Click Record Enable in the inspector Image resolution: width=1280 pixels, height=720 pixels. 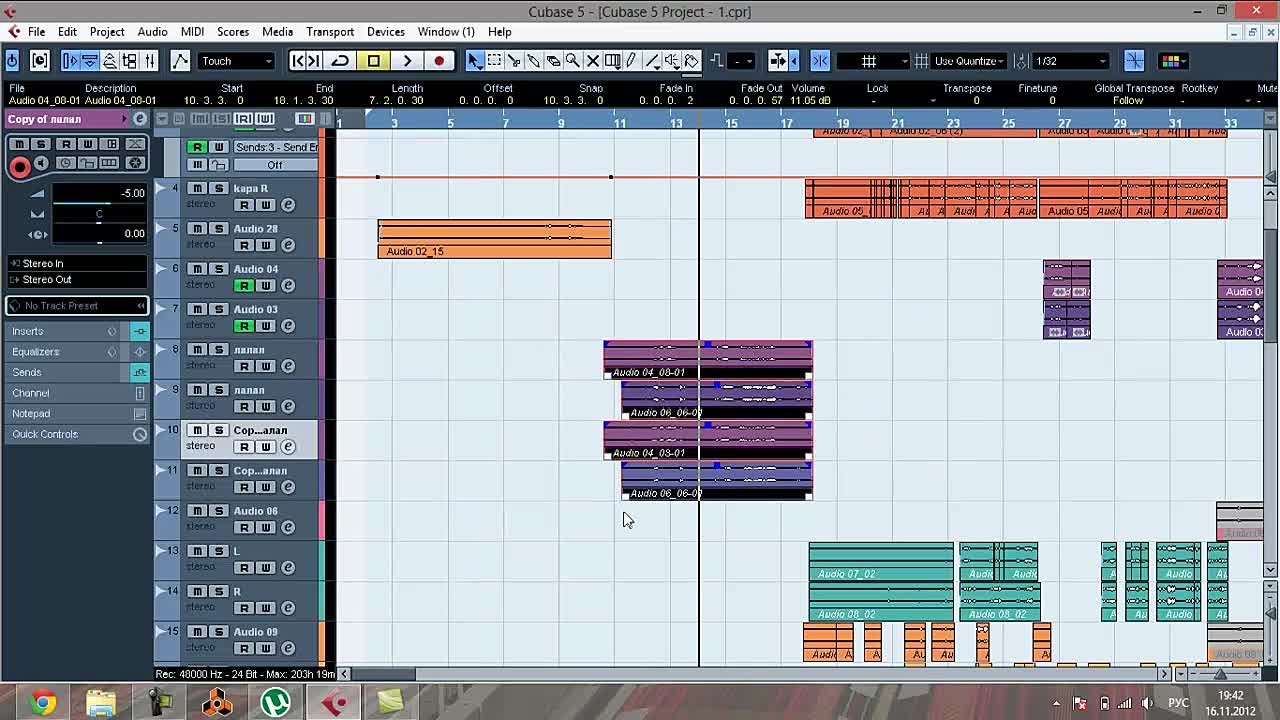19,166
